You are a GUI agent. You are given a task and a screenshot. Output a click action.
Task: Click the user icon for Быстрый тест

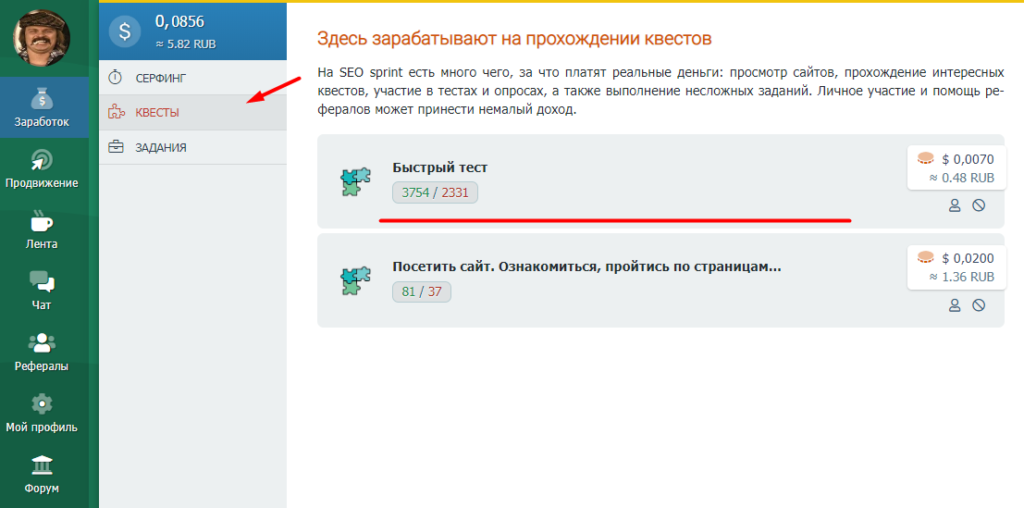tap(954, 205)
